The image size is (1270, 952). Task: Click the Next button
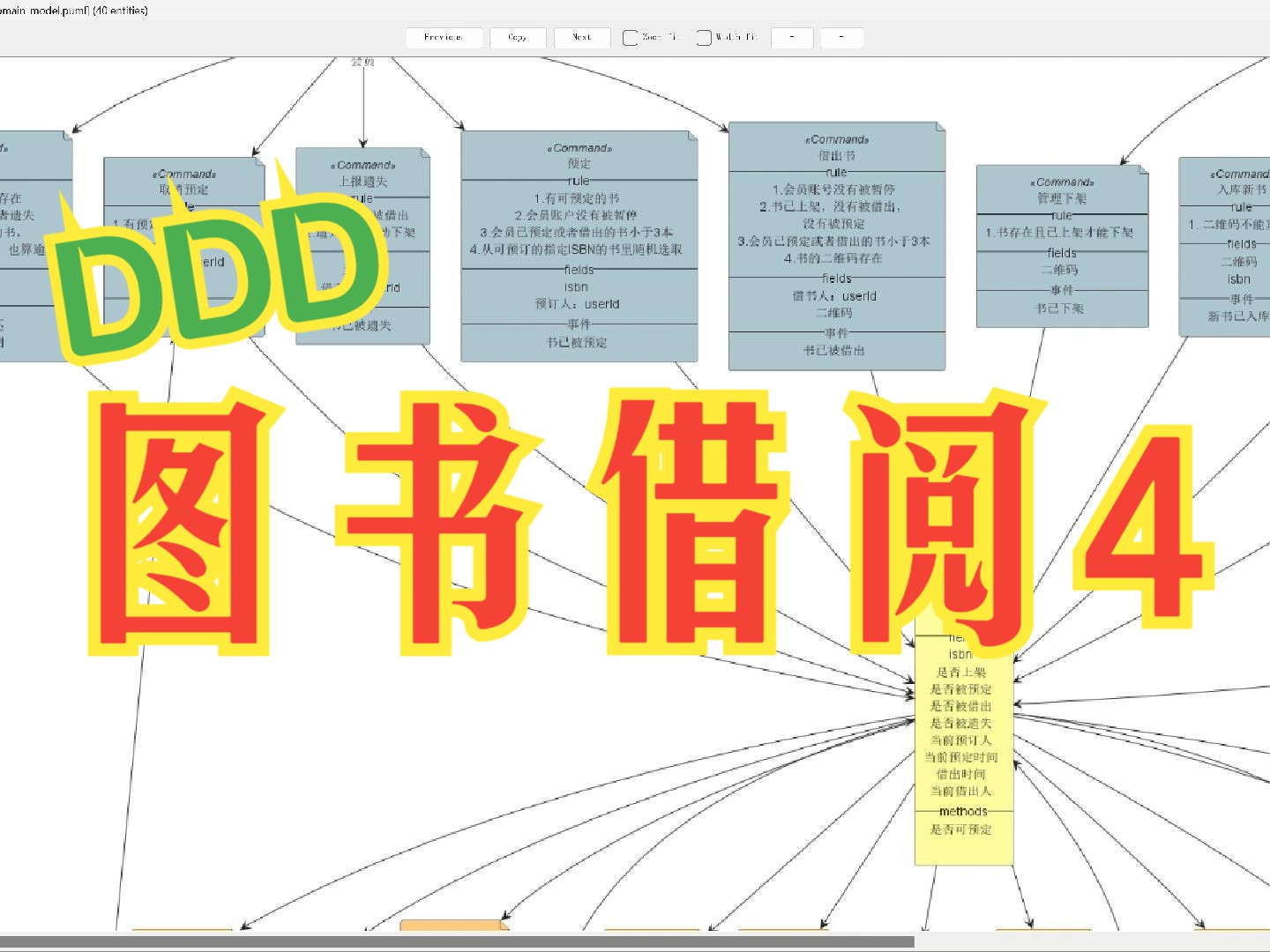click(x=581, y=37)
